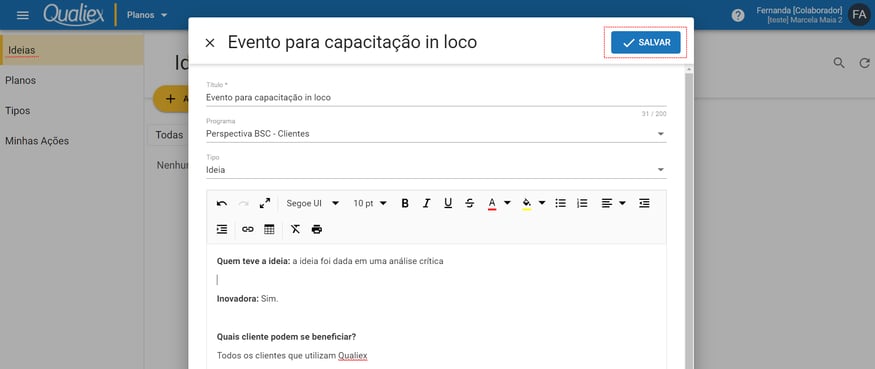Clear text formatting

click(295, 229)
